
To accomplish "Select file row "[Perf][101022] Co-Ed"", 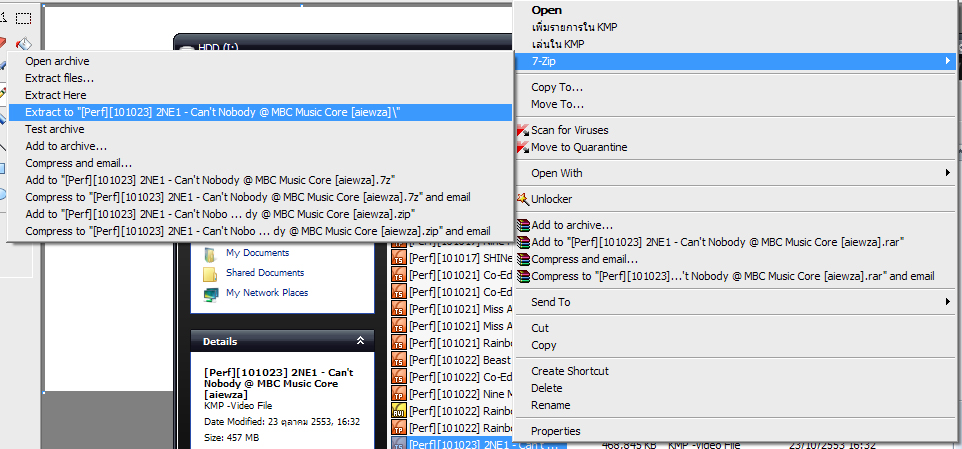I will (451, 377).
